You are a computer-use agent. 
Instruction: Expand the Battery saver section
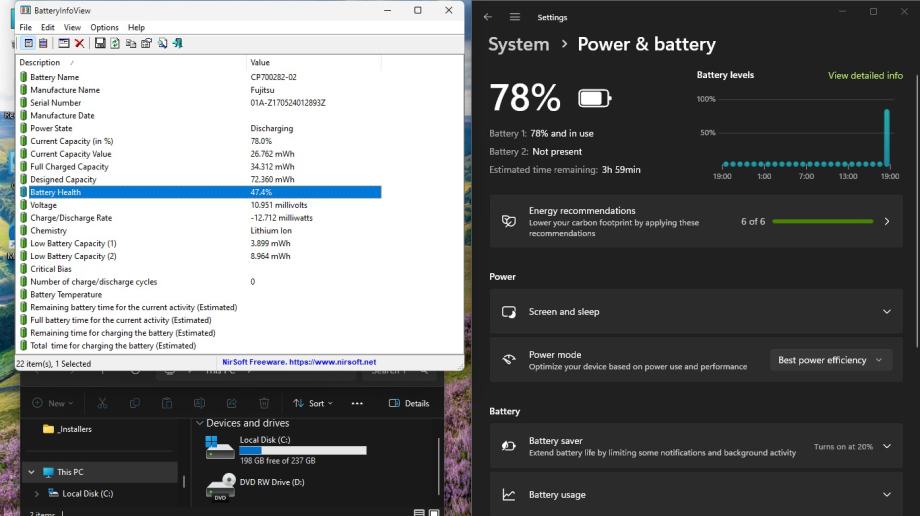[x=696, y=446]
